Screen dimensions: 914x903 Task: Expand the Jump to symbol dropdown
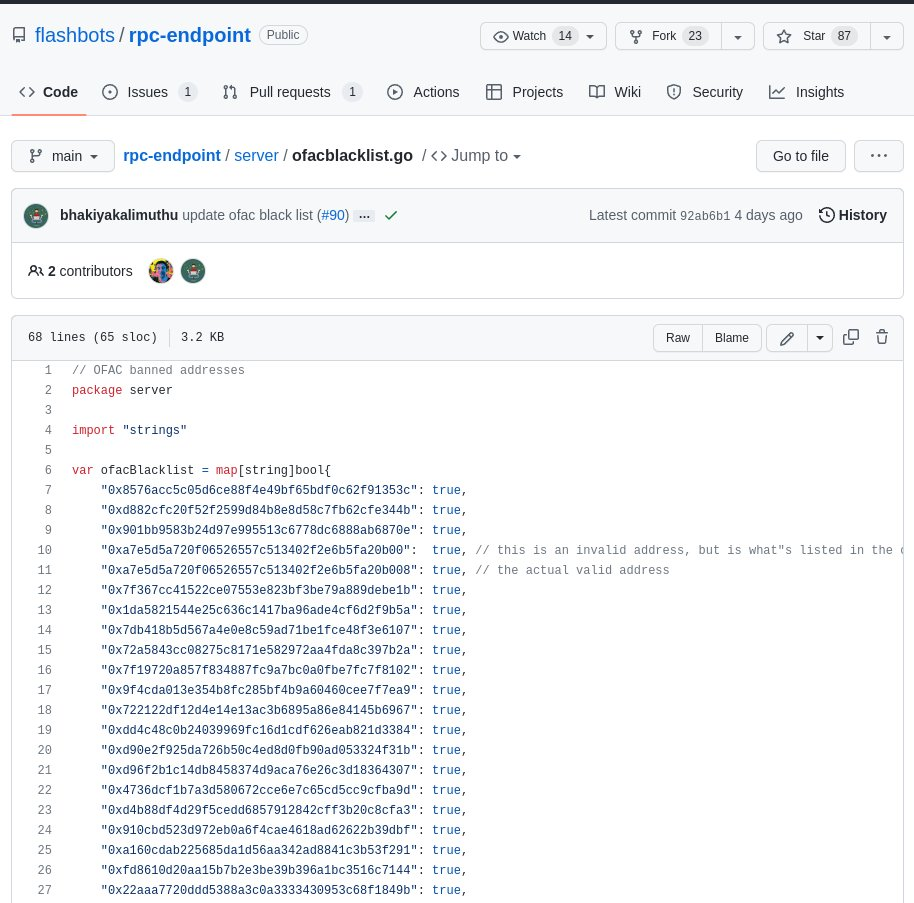pos(476,156)
